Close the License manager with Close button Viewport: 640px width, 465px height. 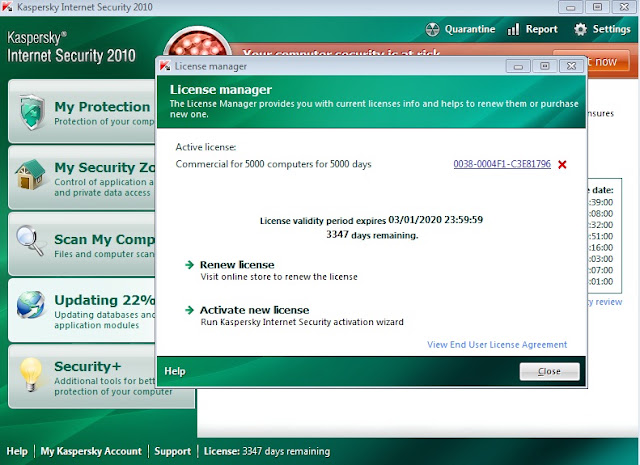pos(549,372)
